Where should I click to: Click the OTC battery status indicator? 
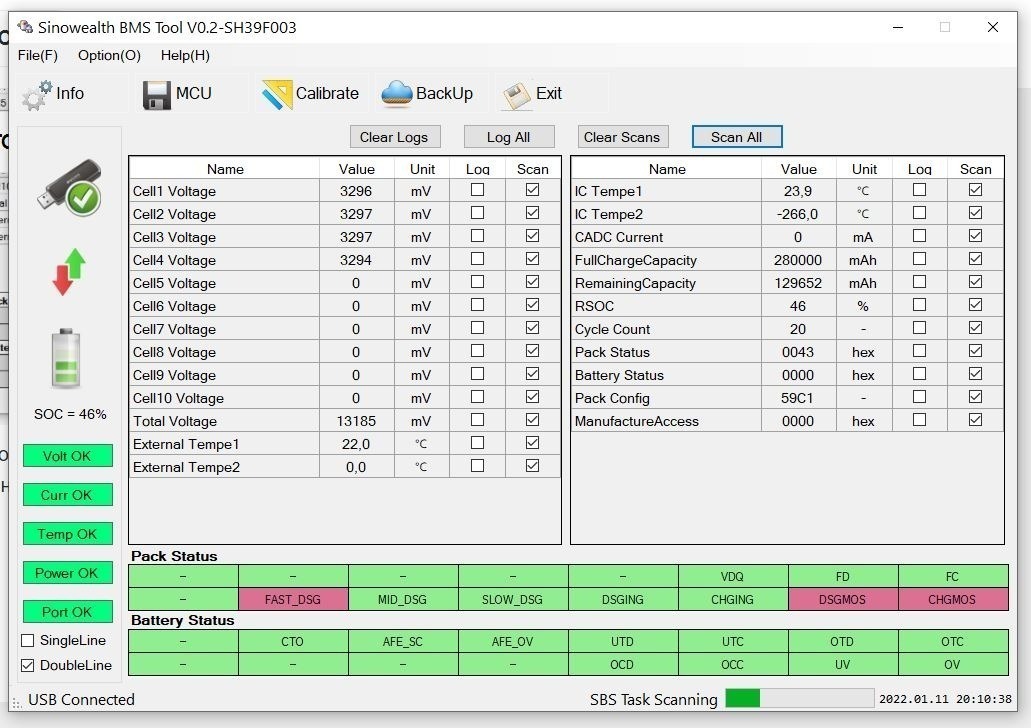click(x=953, y=641)
